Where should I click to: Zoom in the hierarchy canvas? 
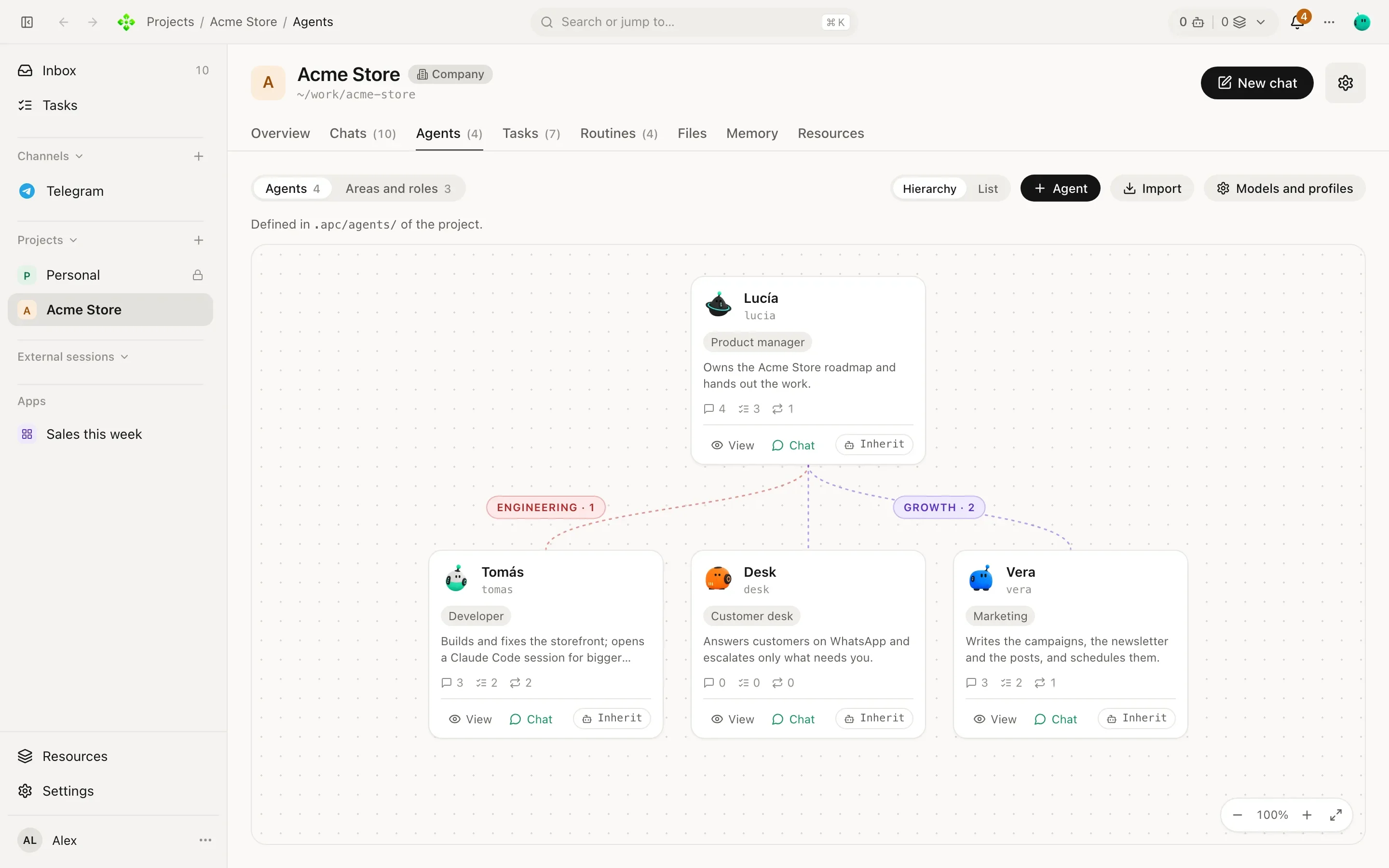point(1307,814)
